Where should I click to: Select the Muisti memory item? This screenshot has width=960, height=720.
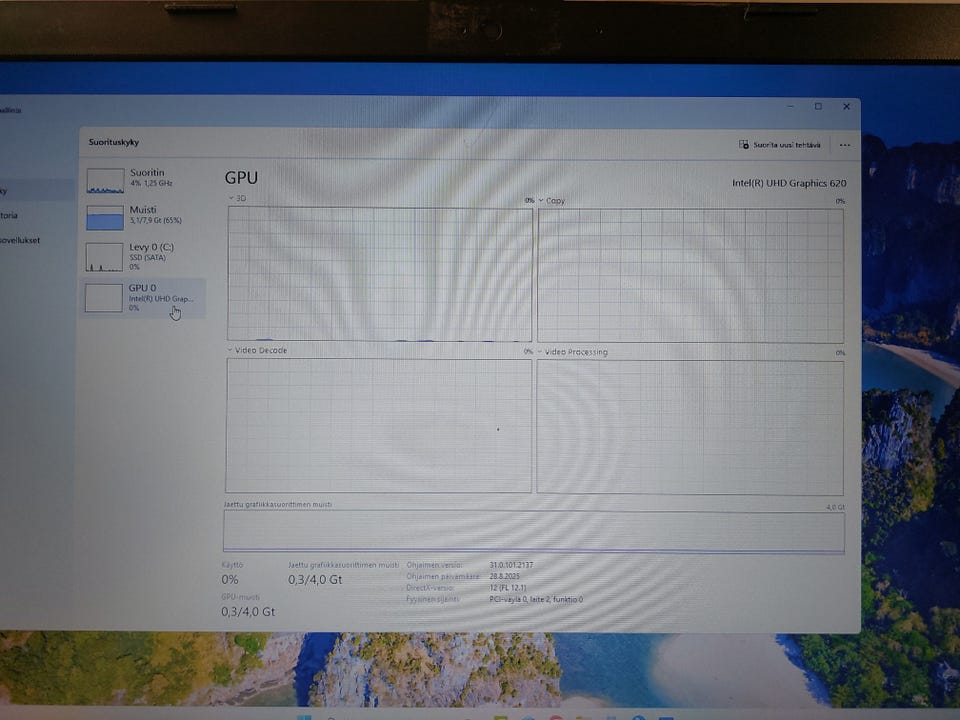coord(143,217)
